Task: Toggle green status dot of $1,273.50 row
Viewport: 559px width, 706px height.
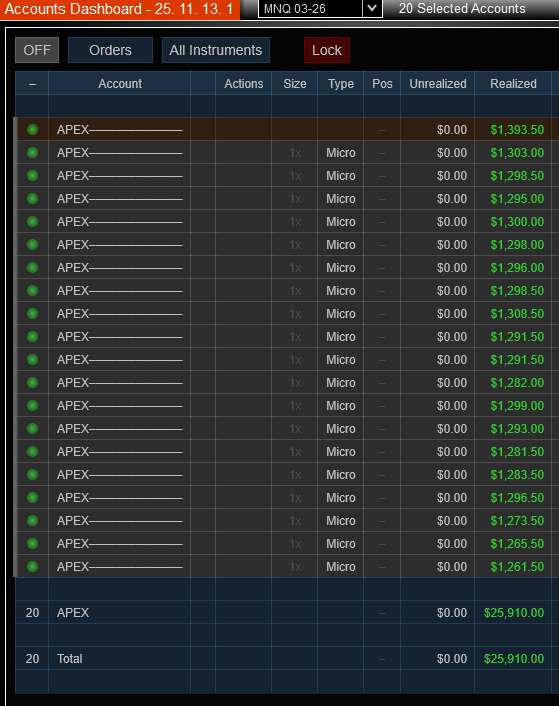Action: tap(32, 520)
